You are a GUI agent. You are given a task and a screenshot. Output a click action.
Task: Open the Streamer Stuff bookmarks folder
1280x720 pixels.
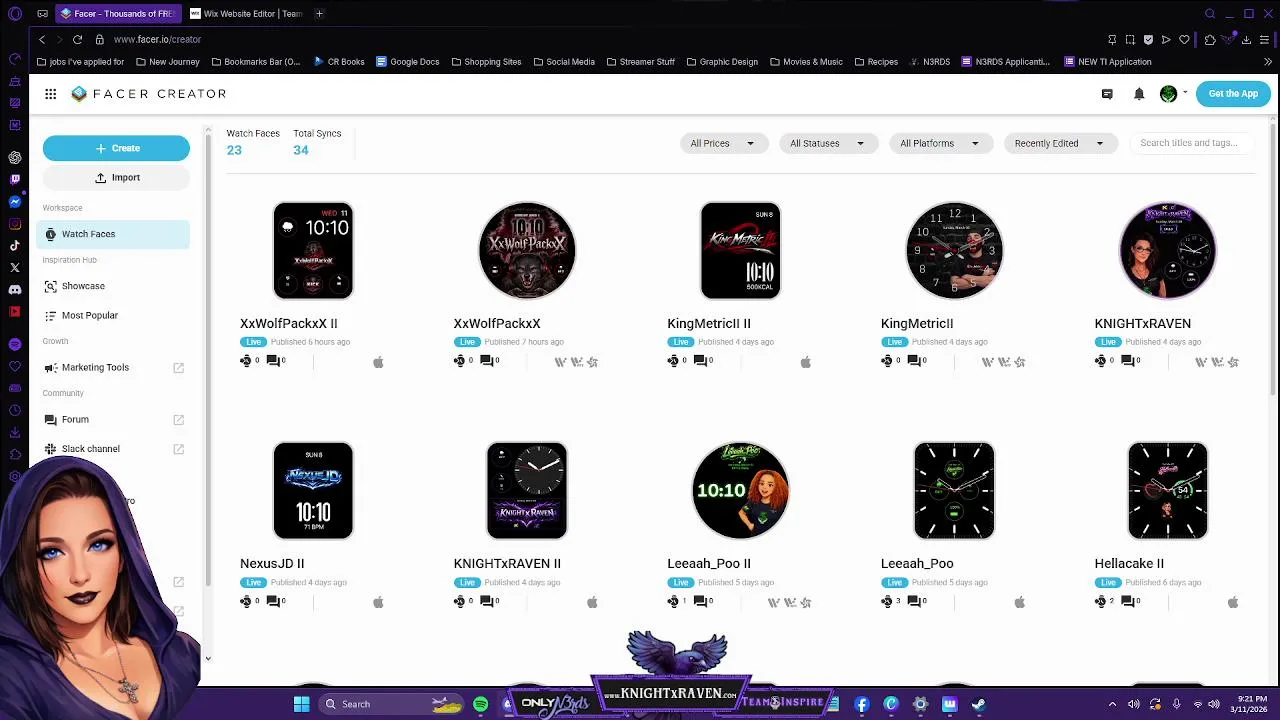[640, 62]
